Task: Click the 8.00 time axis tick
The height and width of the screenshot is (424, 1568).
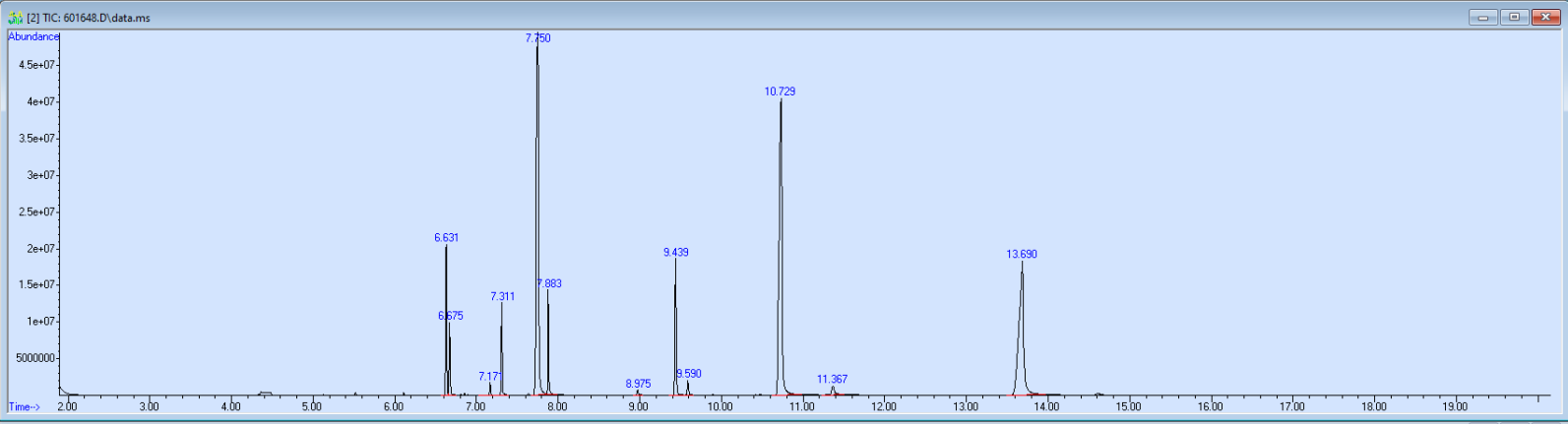Action: click(557, 406)
